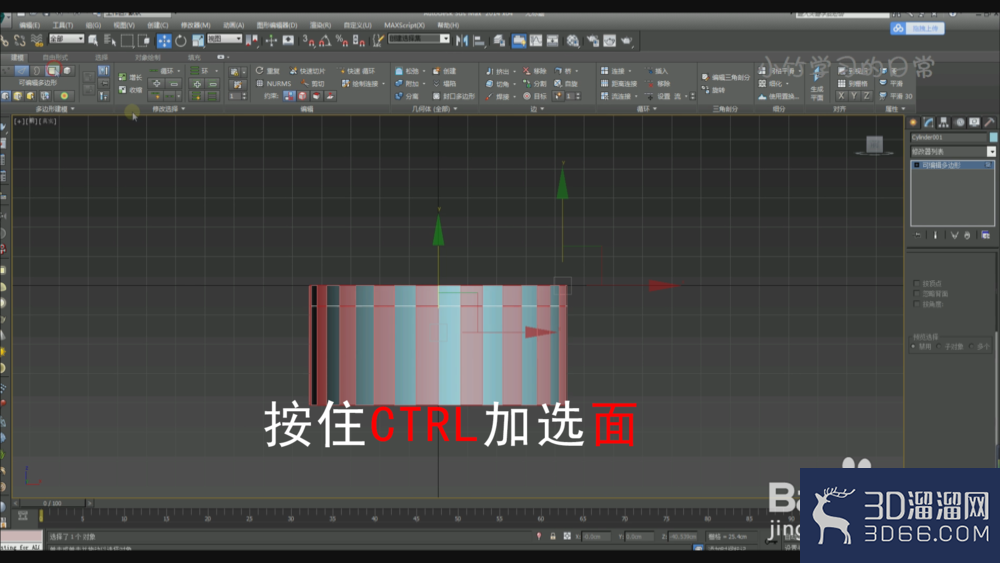1000x563 pixels.
Task: Open Select by Name tool
Action: point(110,41)
